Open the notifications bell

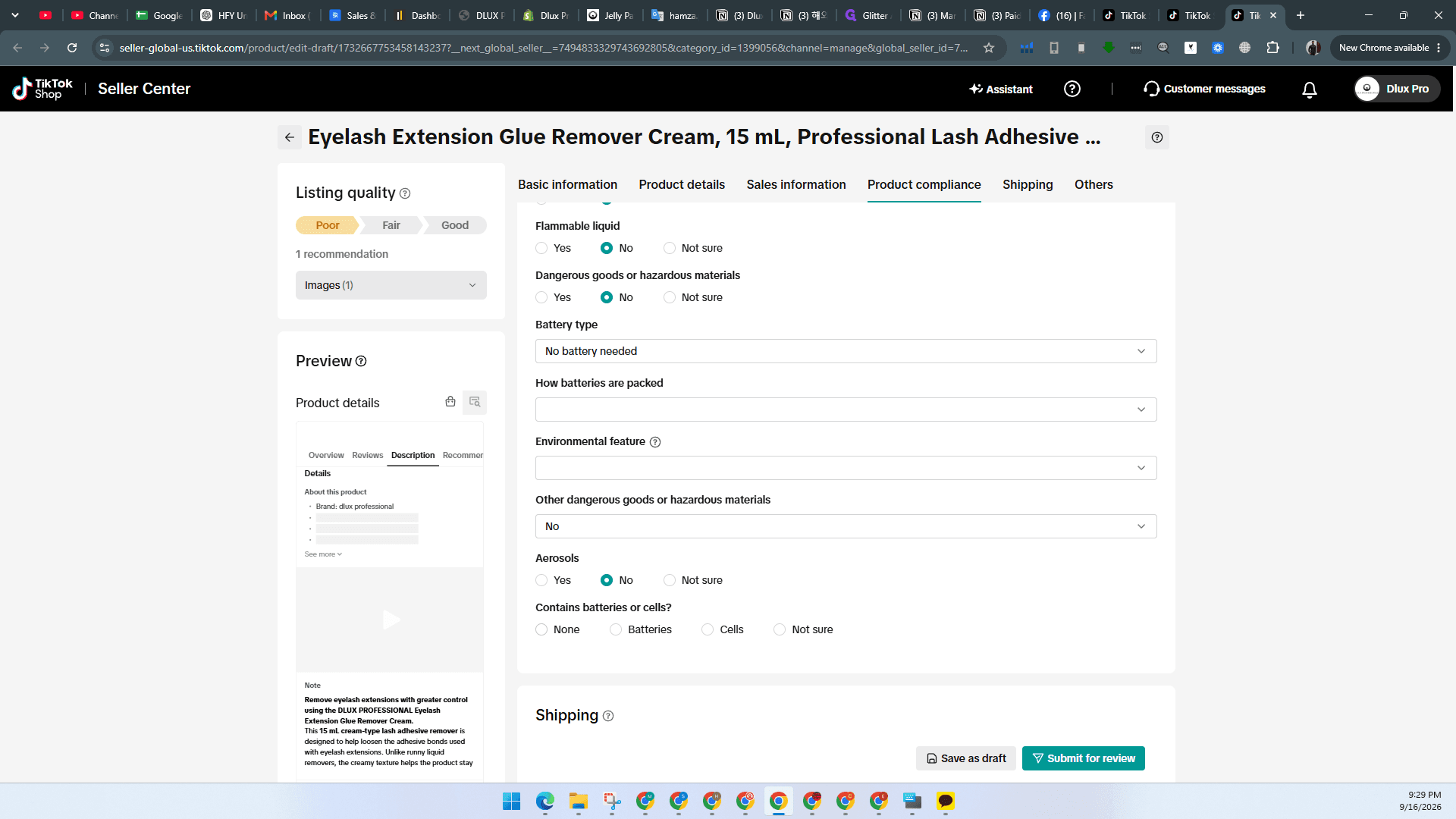1309,89
